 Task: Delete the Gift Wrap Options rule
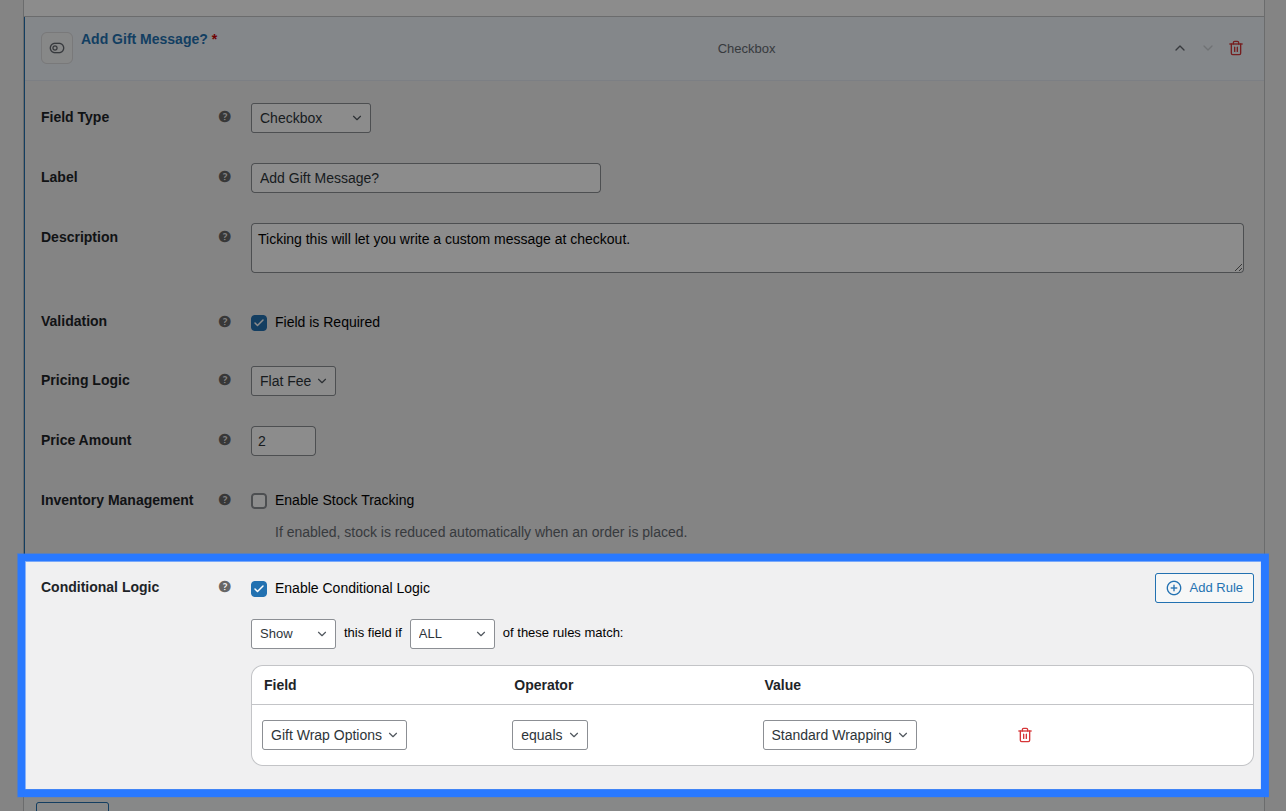pyautogui.click(x=1025, y=735)
